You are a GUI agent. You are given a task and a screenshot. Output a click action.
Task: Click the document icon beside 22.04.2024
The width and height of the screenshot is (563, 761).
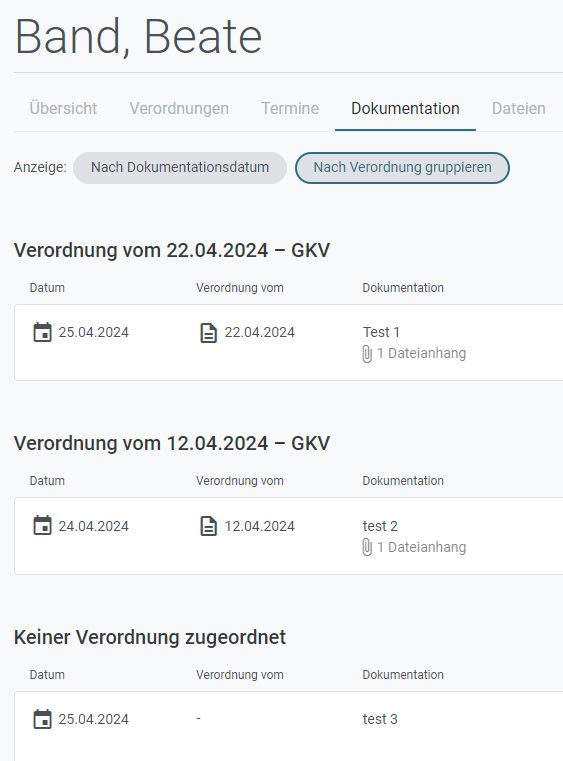[209, 333]
